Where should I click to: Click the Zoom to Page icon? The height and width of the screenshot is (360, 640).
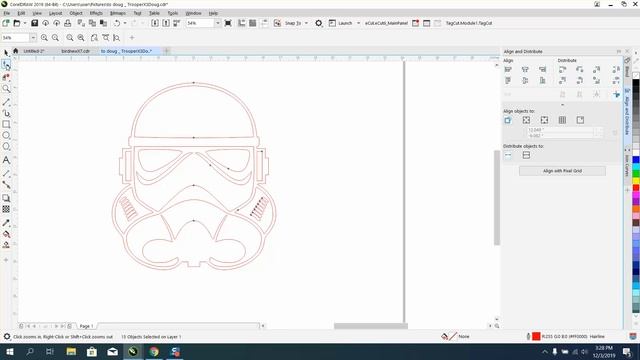click(94, 38)
